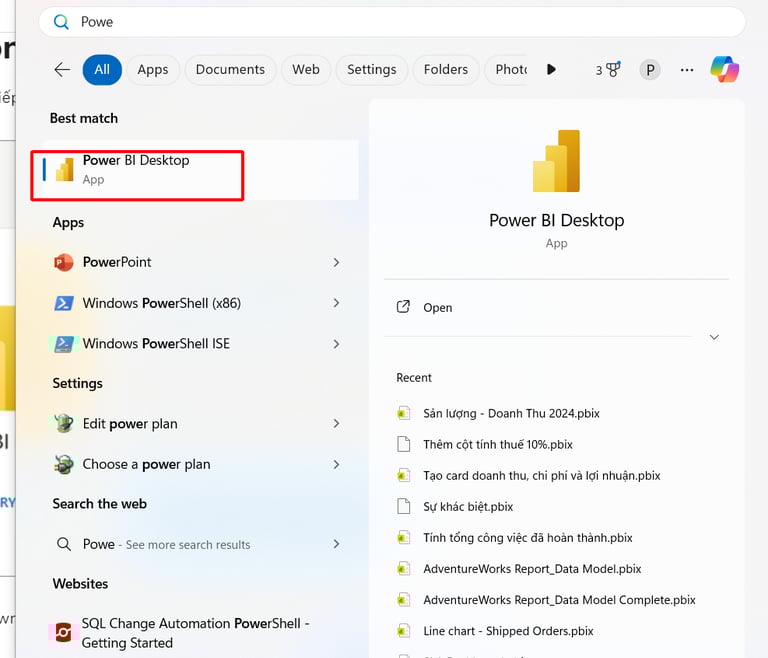Open the Edit power plan setting
Screen dimensions: 768x658
pos(197,423)
